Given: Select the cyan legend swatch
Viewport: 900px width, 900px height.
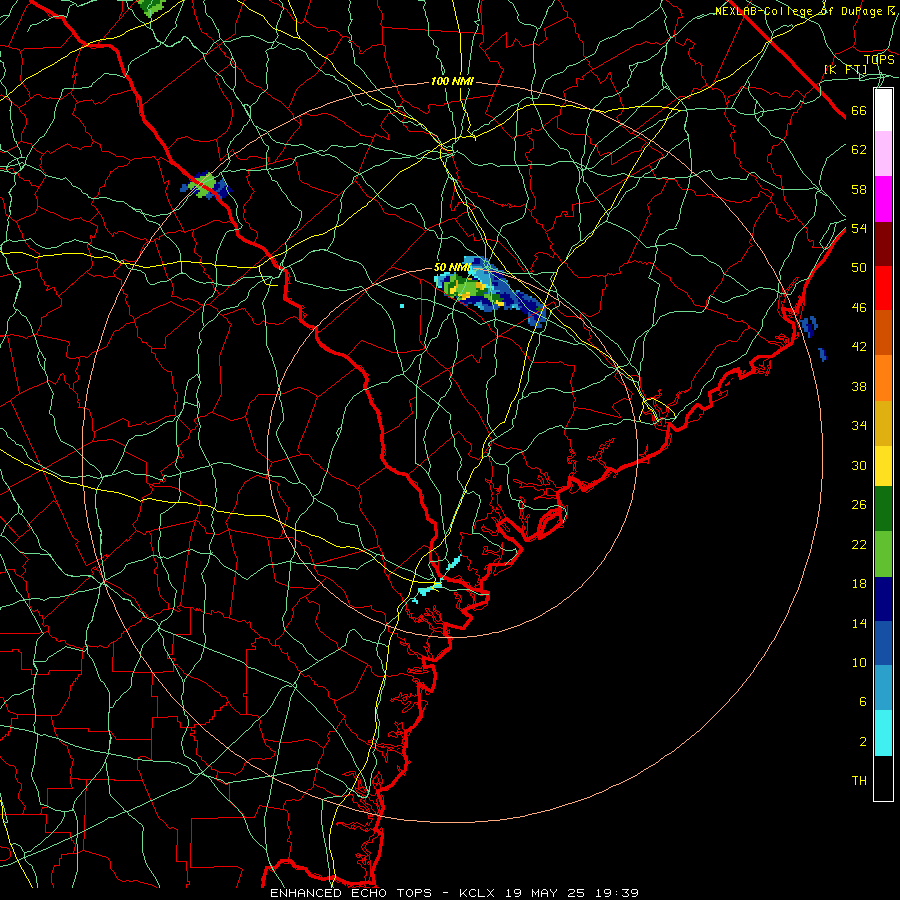Looking at the screenshot, I should pyautogui.click(x=883, y=733).
